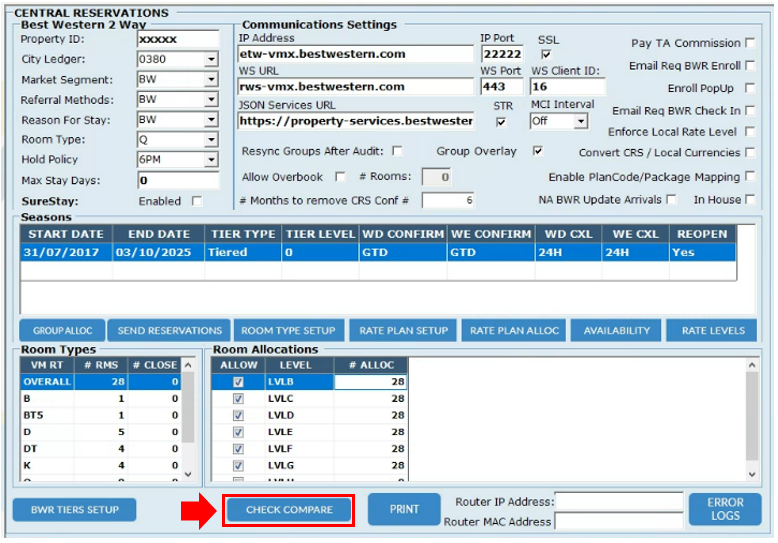Click Room Types scroll down arrow
Screen dimensions: 778x543
188,475
